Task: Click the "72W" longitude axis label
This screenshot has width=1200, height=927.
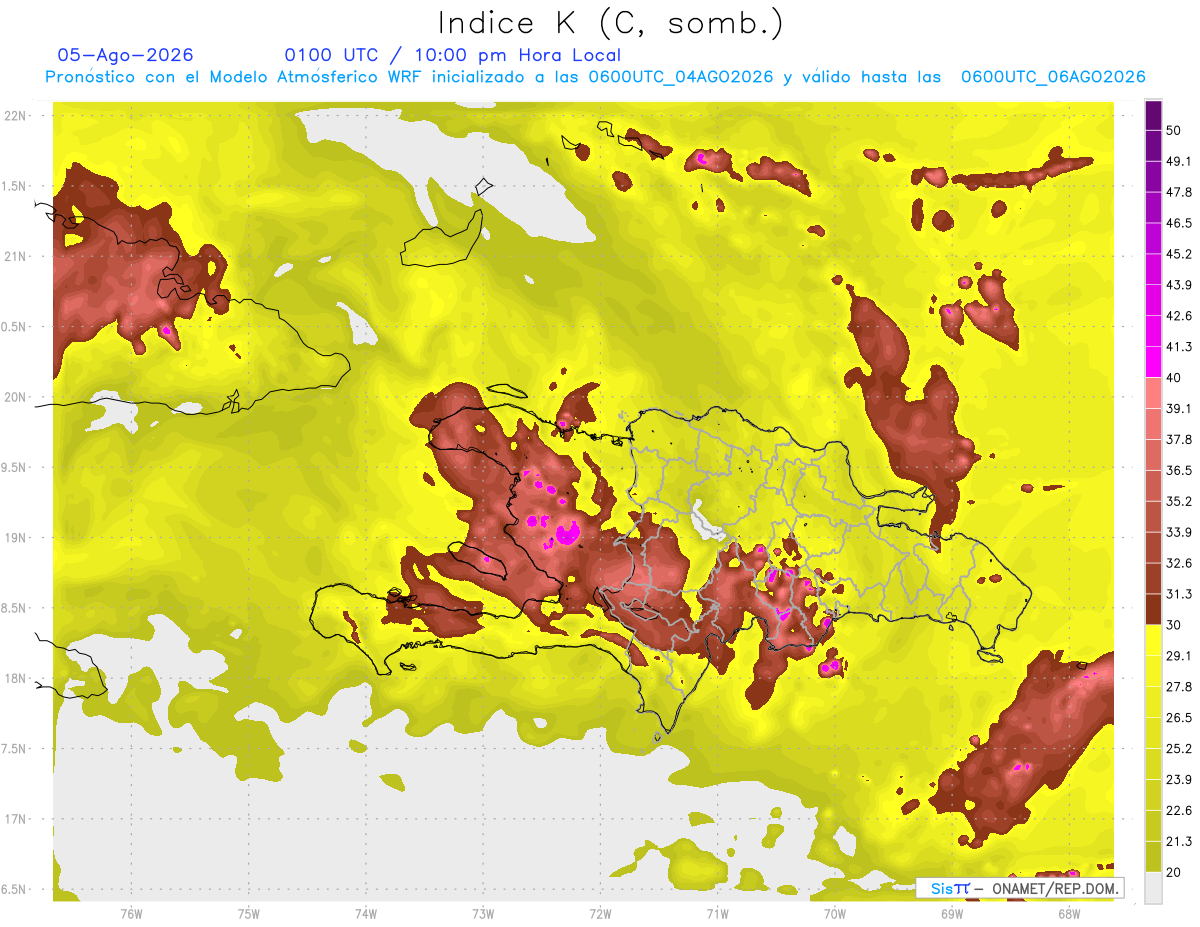Action: tap(600, 914)
